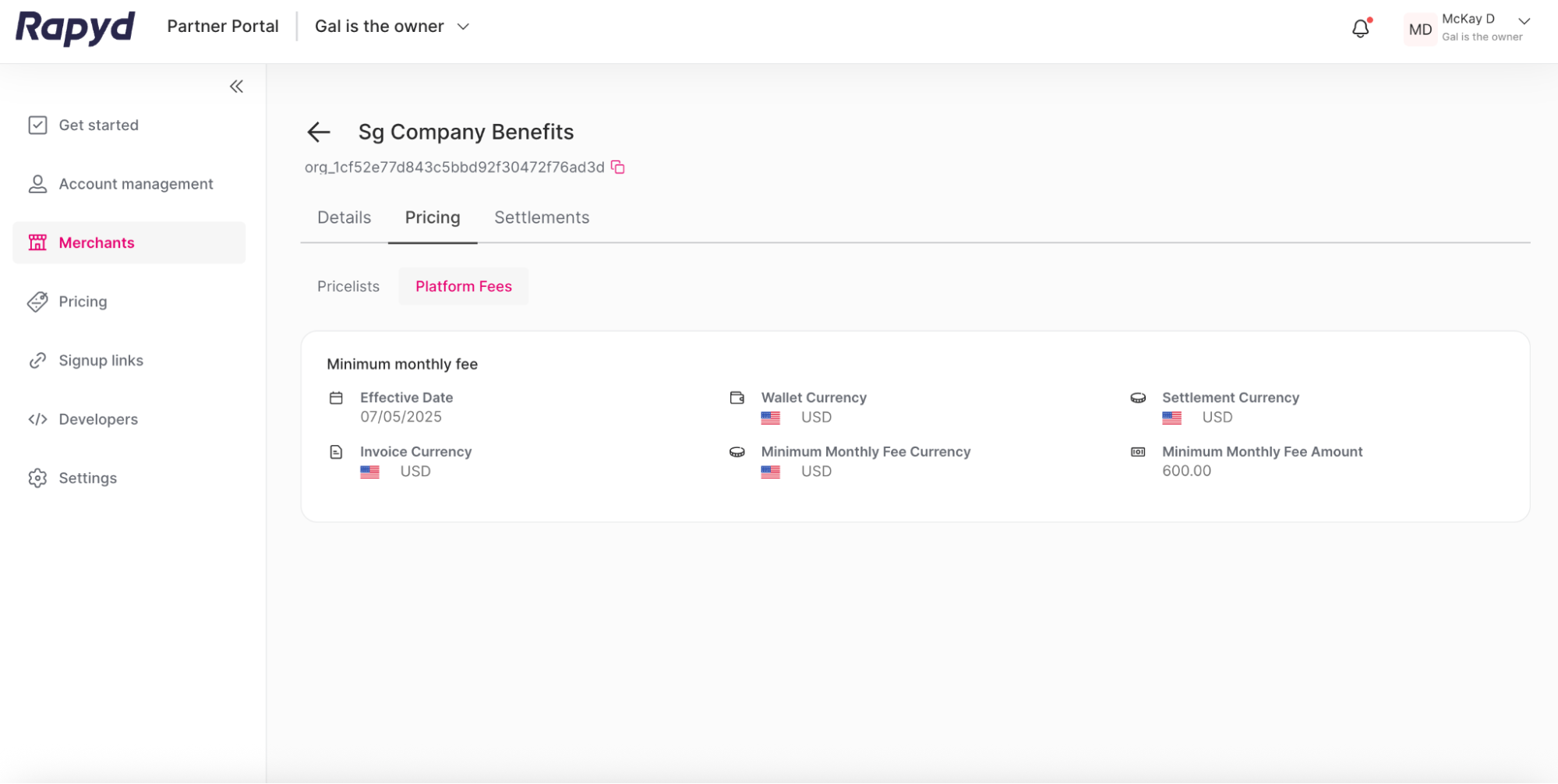The width and height of the screenshot is (1558, 784).
Task: Select the Pricing tag icon in sidebar
Action: click(37, 302)
